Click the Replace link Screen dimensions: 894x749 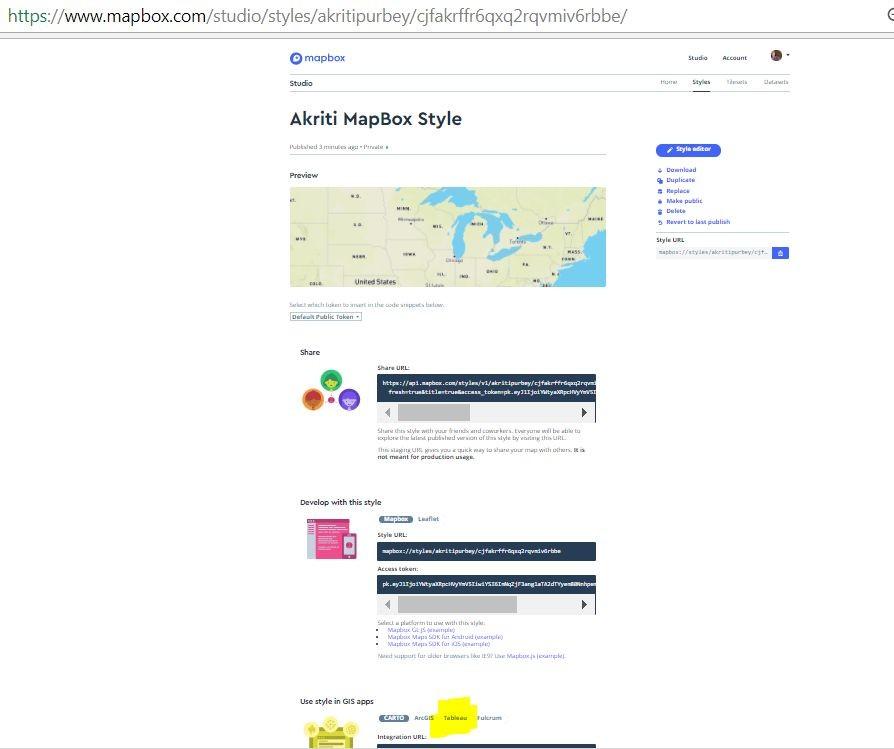pyautogui.click(x=677, y=191)
